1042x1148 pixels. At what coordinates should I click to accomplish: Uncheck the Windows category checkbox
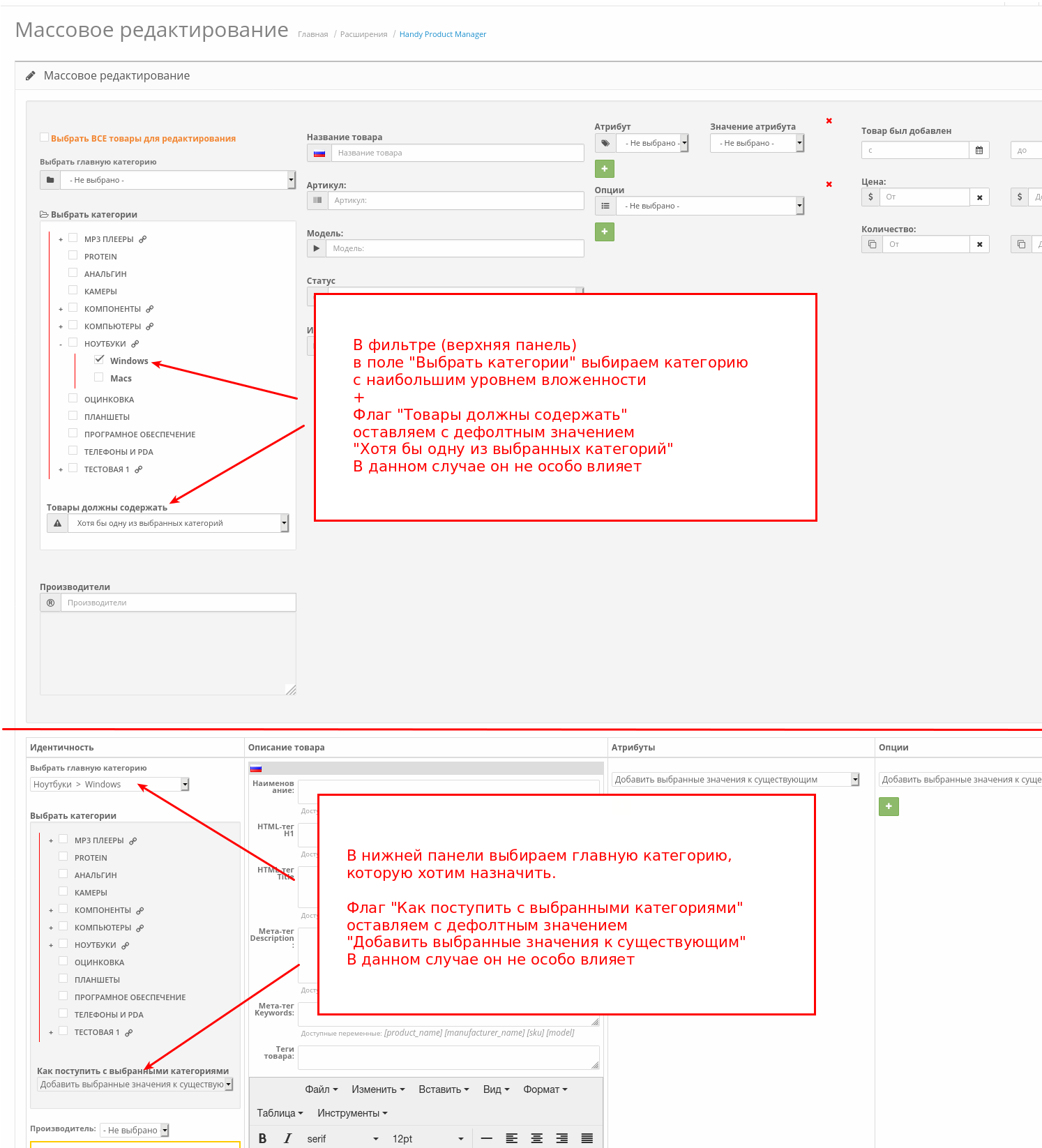[99, 360]
